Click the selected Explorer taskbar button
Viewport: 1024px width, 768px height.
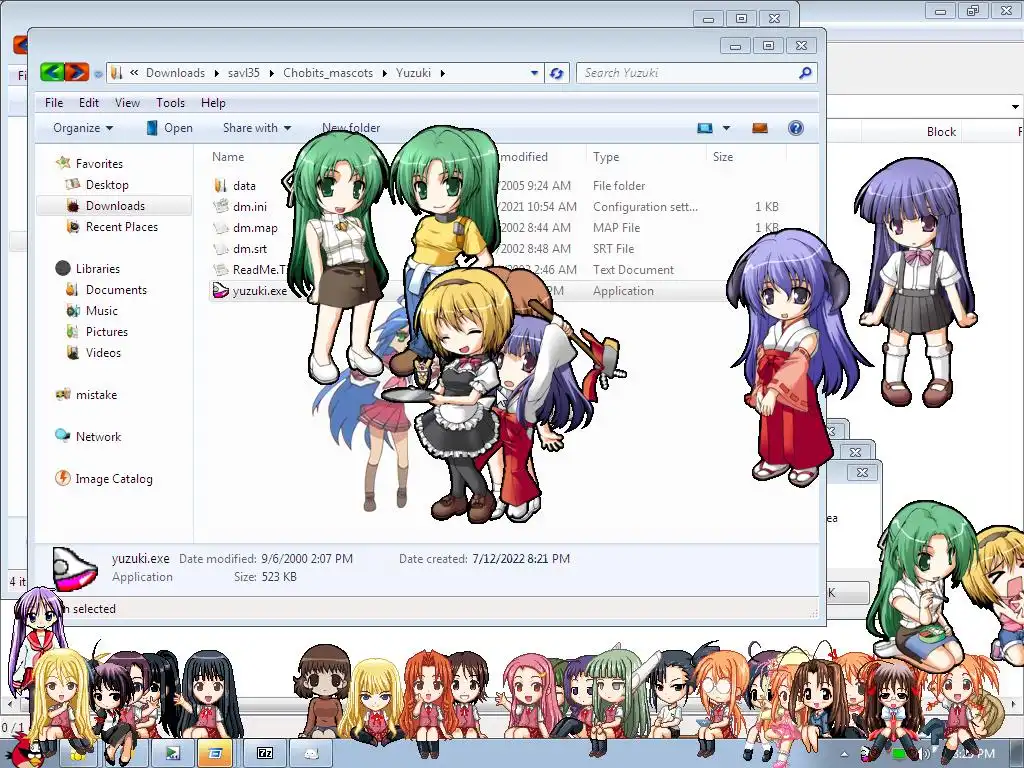point(215,753)
